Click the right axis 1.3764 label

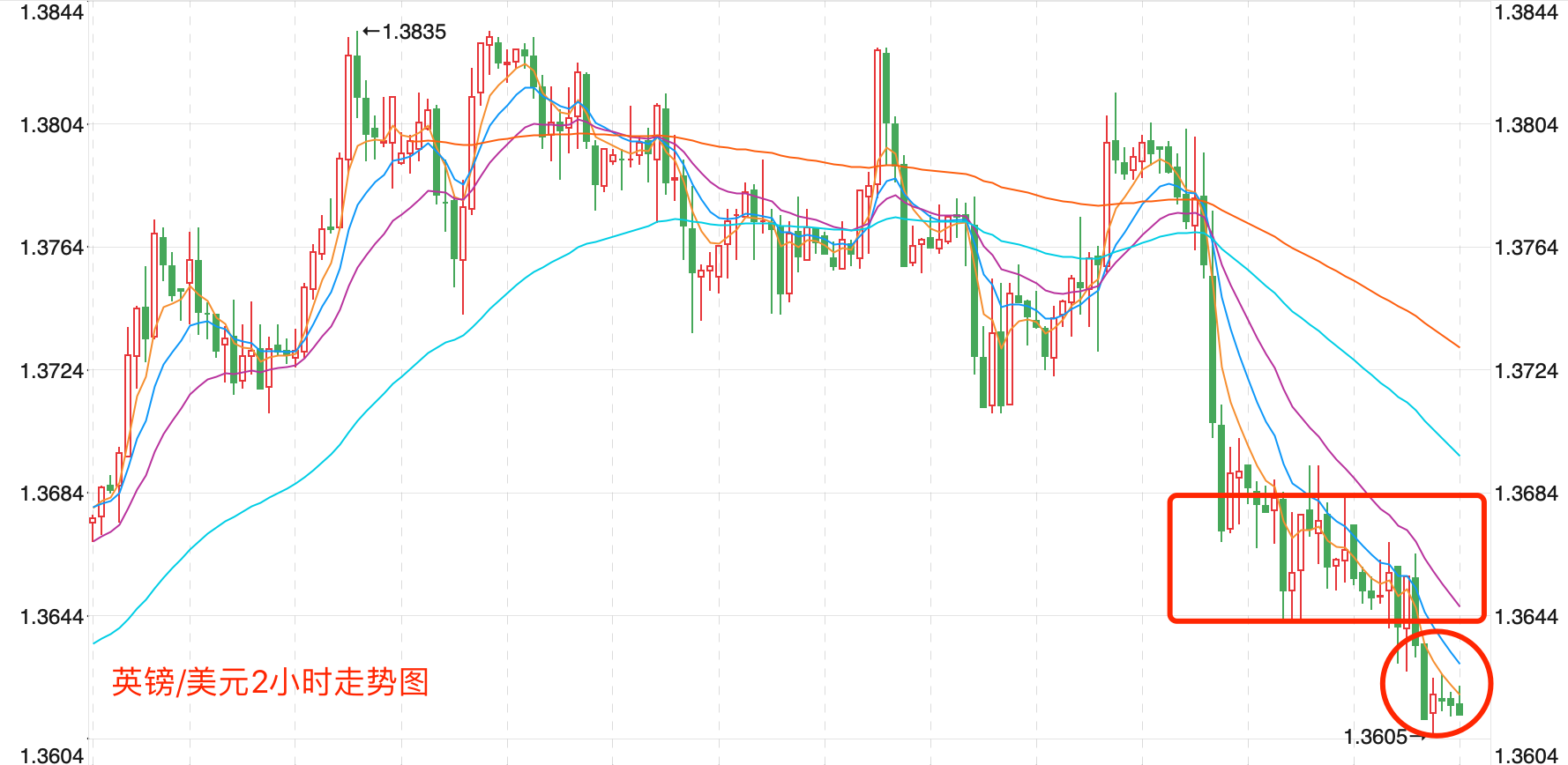[1527, 248]
